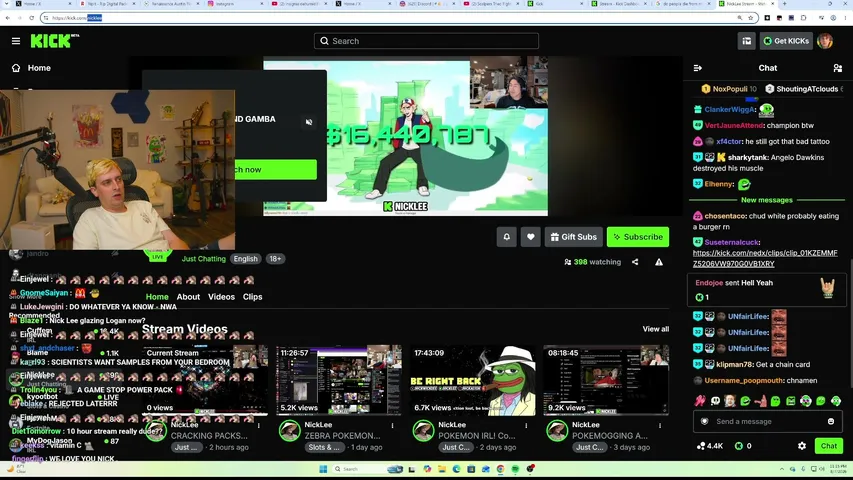Open a new browser tab with plus

(784, 4)
